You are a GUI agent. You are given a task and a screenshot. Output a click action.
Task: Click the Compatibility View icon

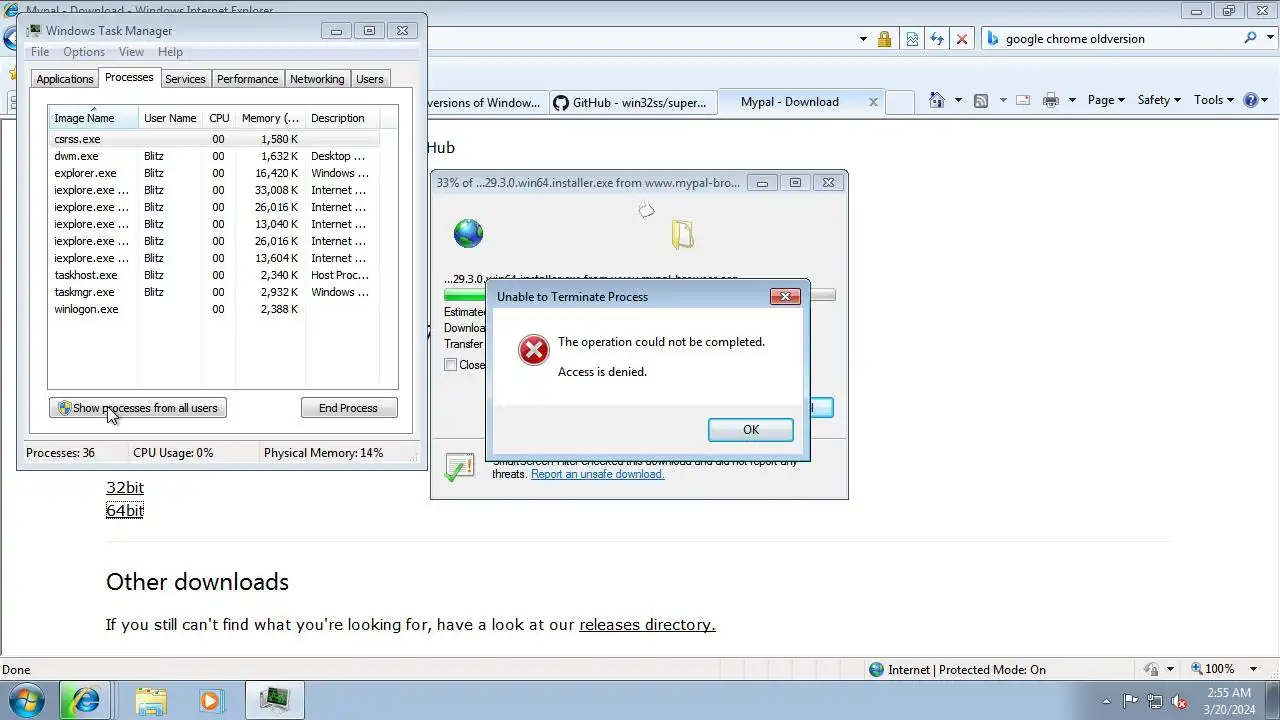[x=912, y=39]
